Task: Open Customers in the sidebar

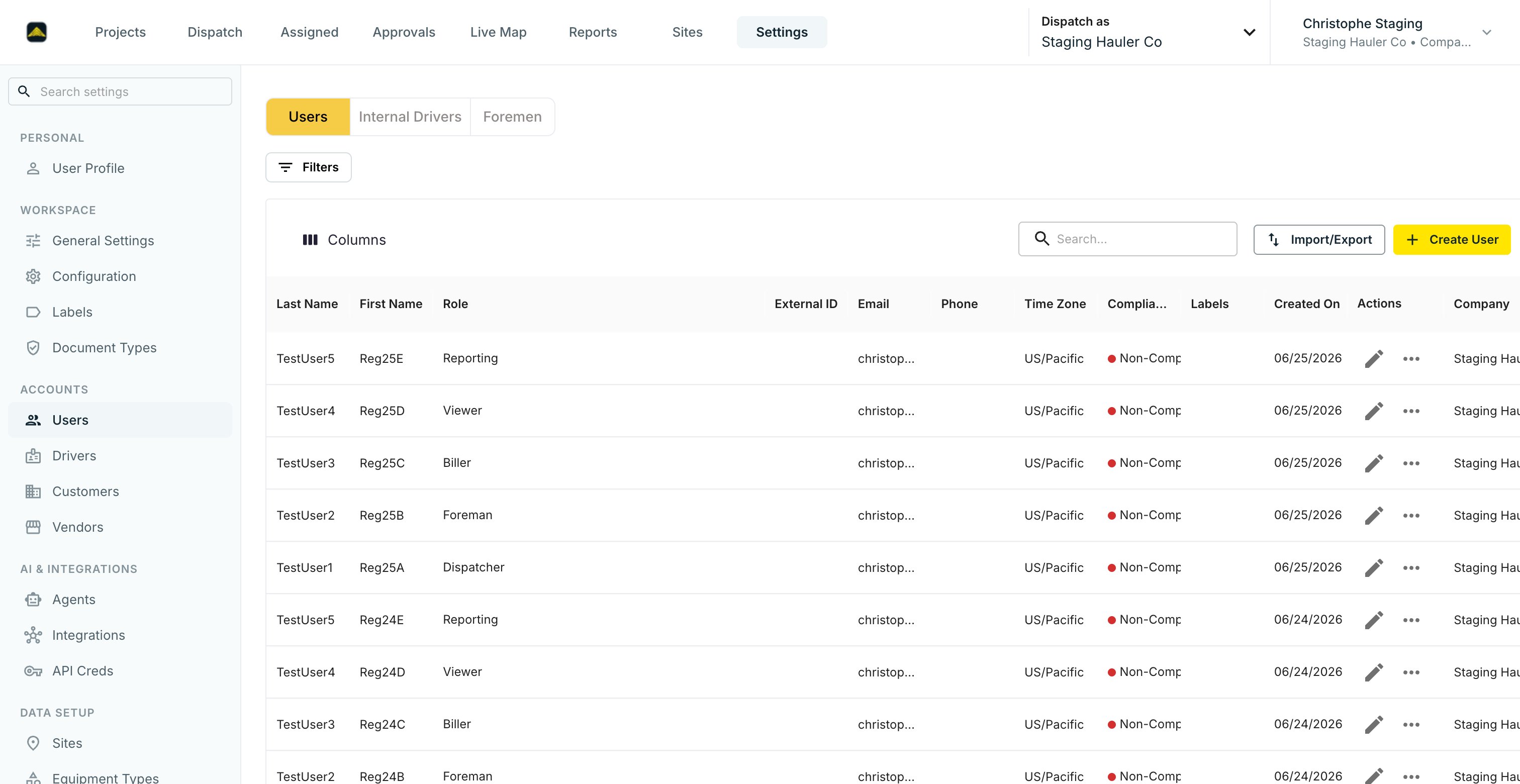Action: coord(120,492)
